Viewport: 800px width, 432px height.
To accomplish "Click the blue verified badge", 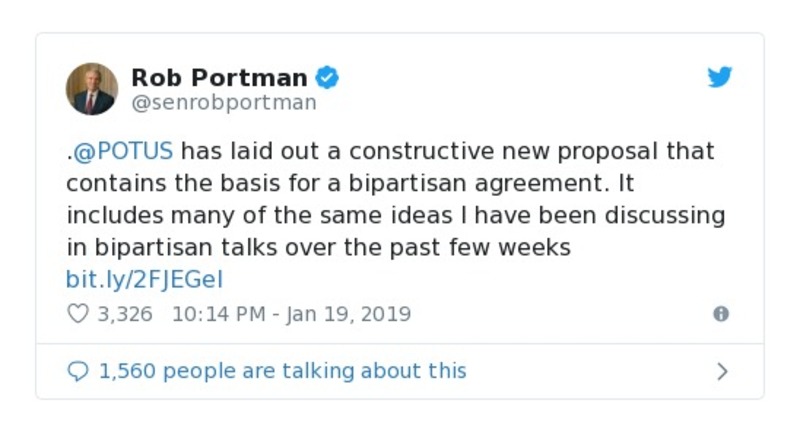I will [x=328, y=77].
